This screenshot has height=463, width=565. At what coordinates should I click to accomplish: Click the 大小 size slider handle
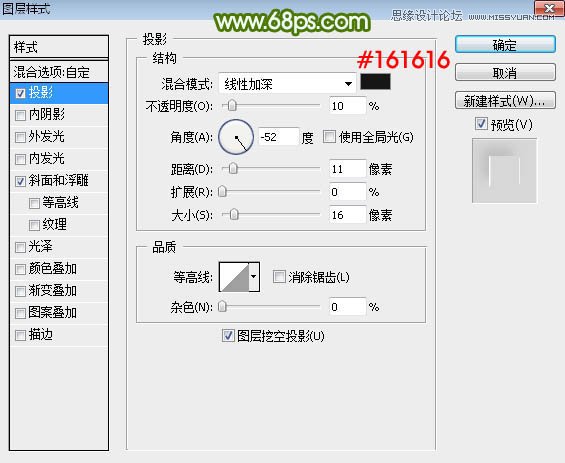234,214
